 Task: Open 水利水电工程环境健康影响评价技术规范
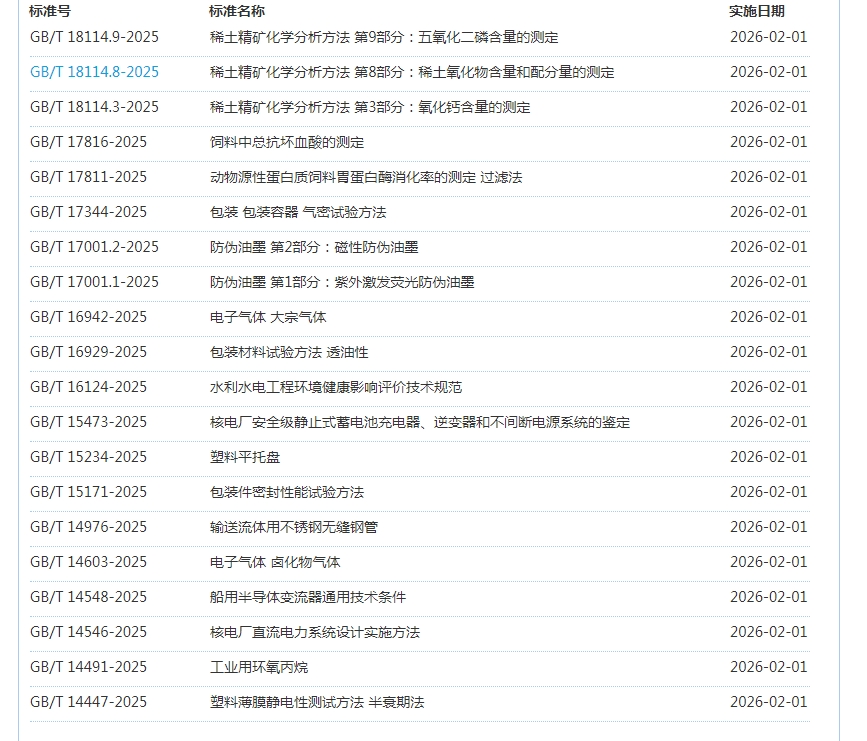336,387
